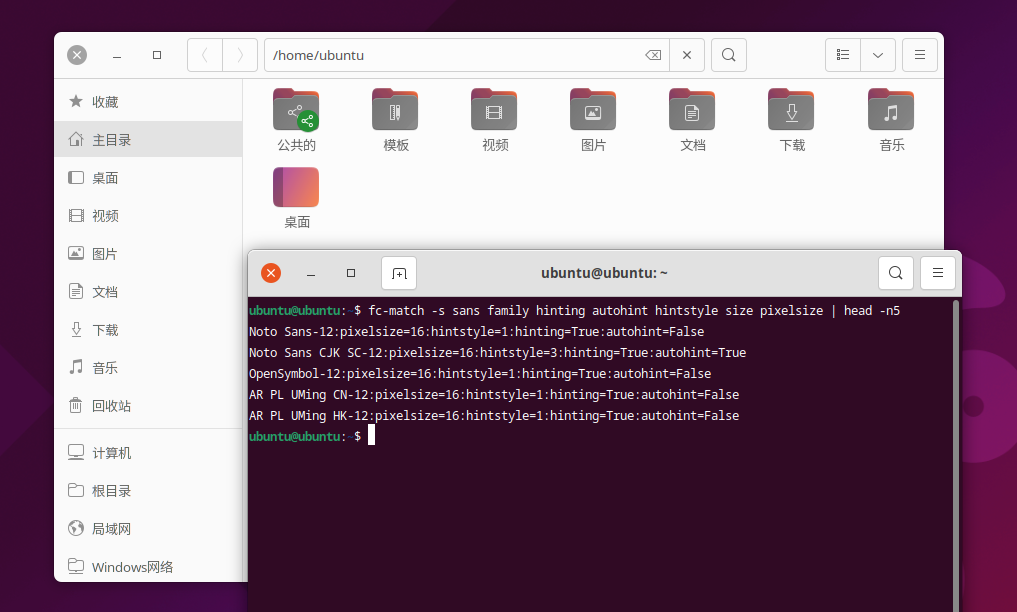
Task: Click the AR PL UMing CN output line
Action: tap(494, 394)
